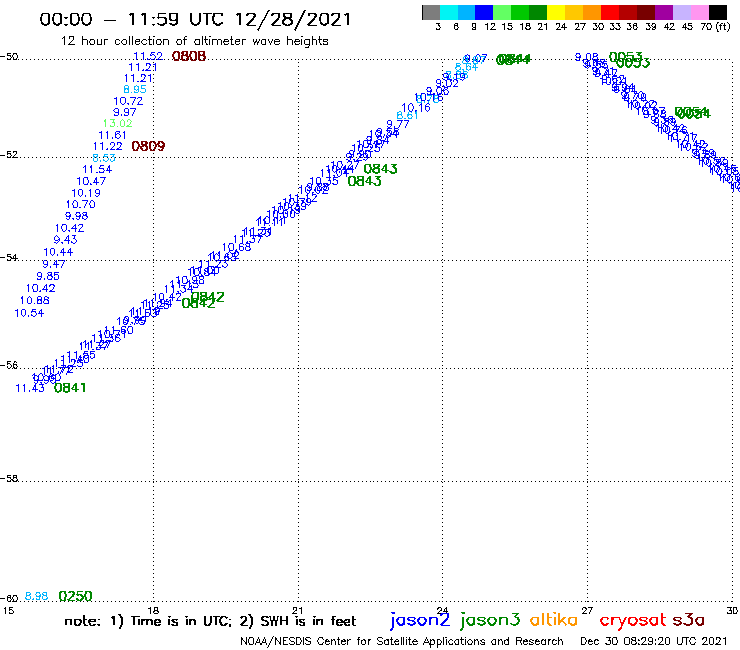The height and width of the screenshot is (650, 740).
Task: Click the light blue wave height 8.95
Action: [135, 89]
